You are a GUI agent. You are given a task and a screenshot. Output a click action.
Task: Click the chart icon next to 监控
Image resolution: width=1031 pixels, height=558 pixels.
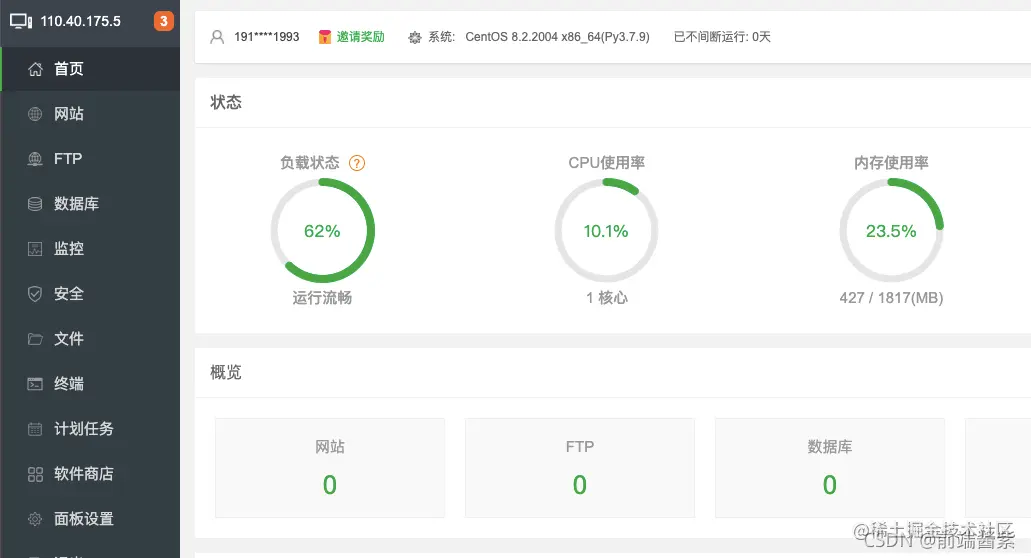[x=36, y=248]
